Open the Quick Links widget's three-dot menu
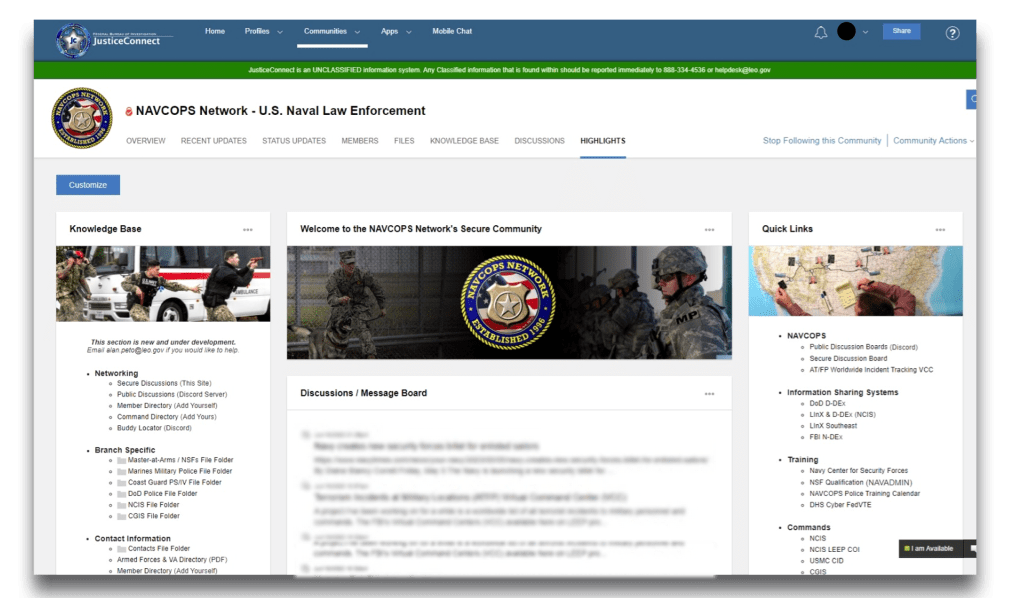 click(940, 230)
